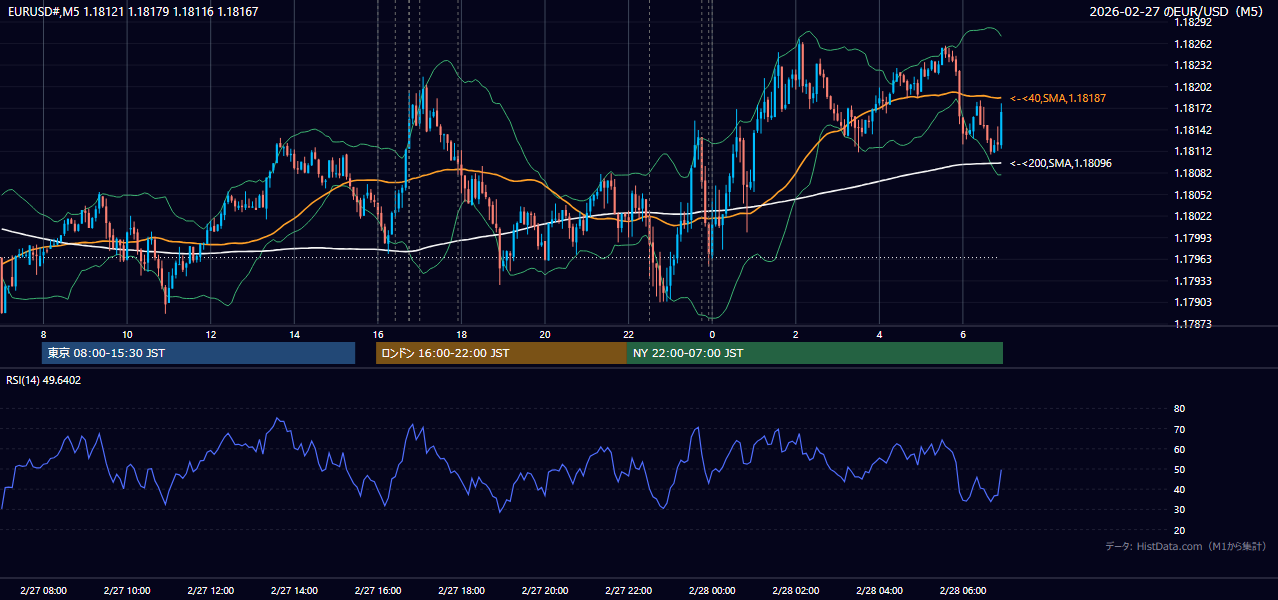
Task: Click the bottom time label 2/27 08:00
Action: (x=43, y=591)
